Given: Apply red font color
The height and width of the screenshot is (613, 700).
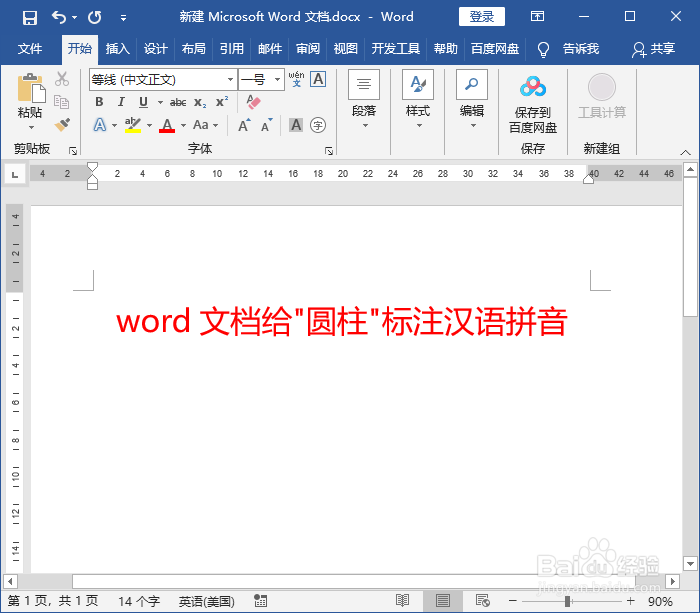Looking at the screenshot, I should pos(167,125).
